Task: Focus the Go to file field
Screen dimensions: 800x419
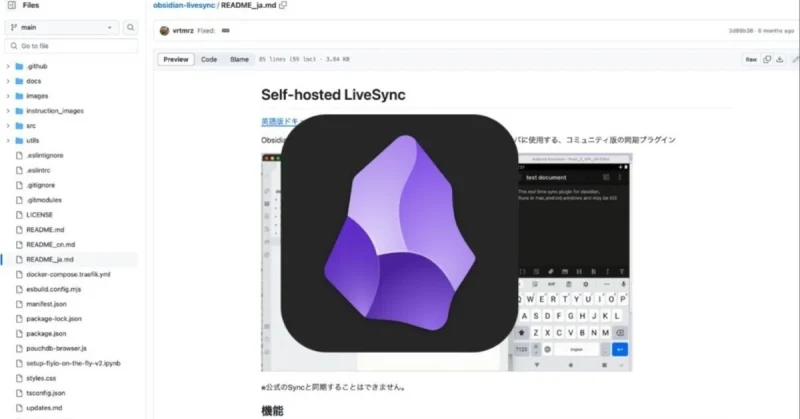Action: [x=71, y=46]
